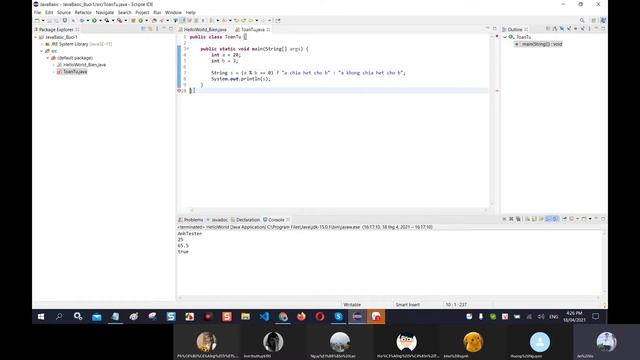640x360 pixels.
Task: Click the Run button (green play) in toolbar
Action: coord(94,20)
